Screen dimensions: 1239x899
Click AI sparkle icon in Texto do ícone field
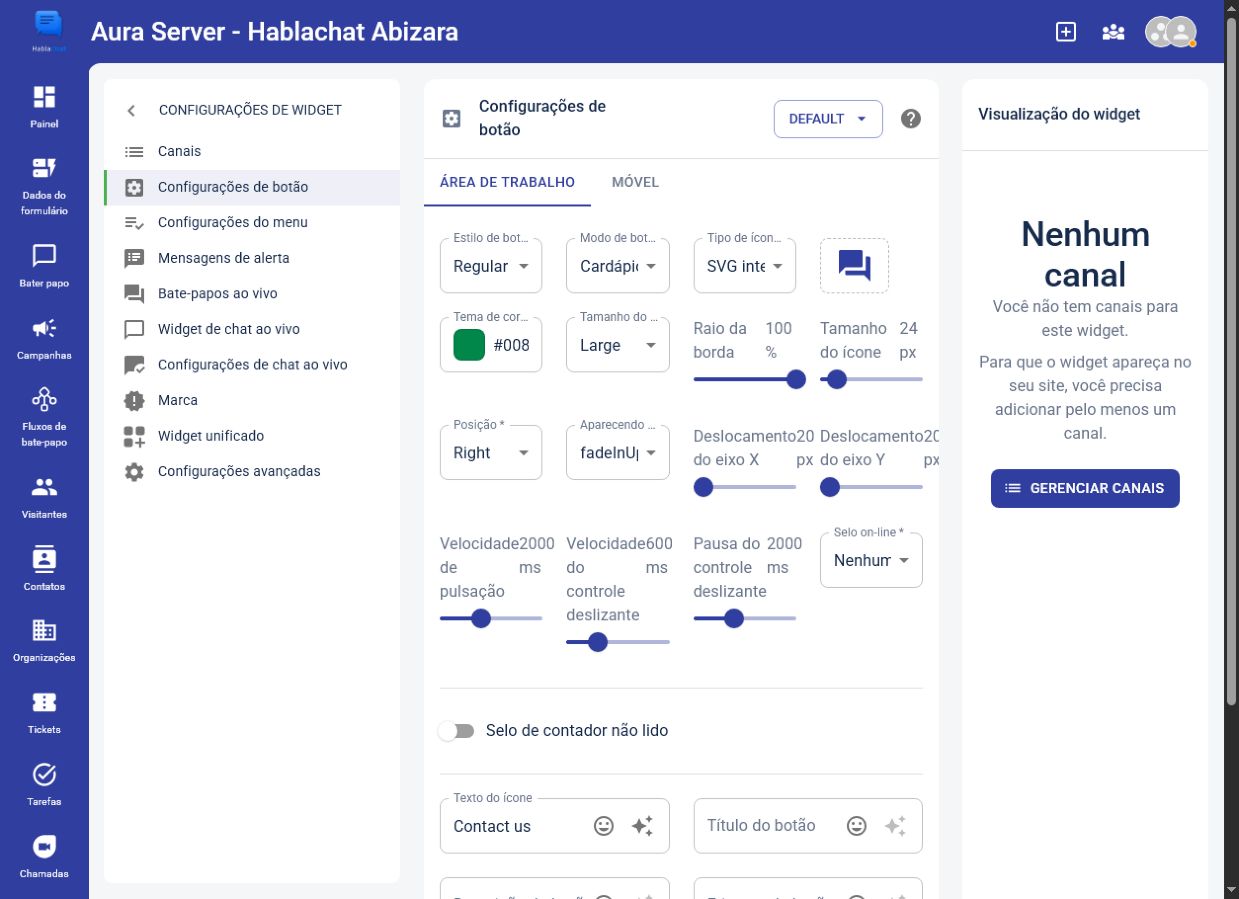[x=642, y=826]
